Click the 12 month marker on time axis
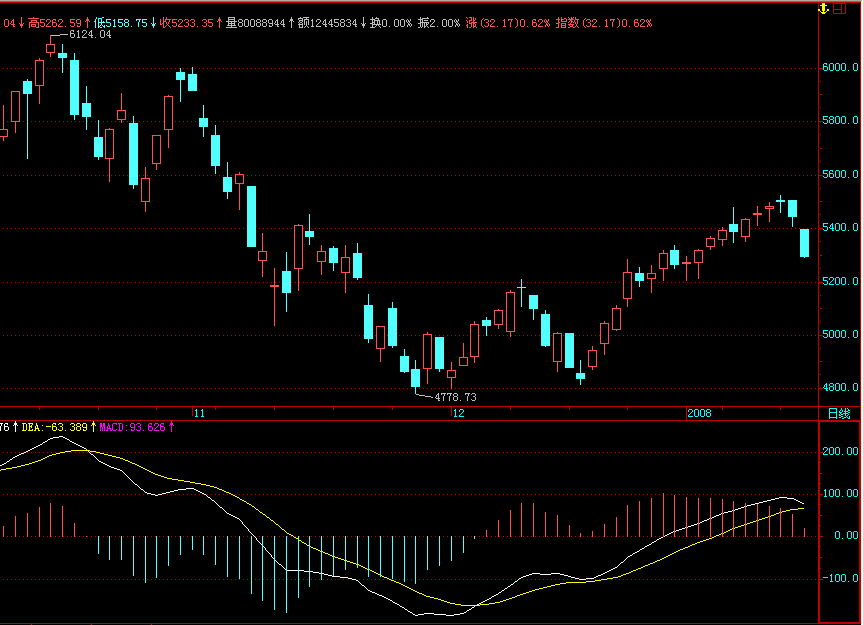Screen dimensions: 864x625 [x=458, y=413]
